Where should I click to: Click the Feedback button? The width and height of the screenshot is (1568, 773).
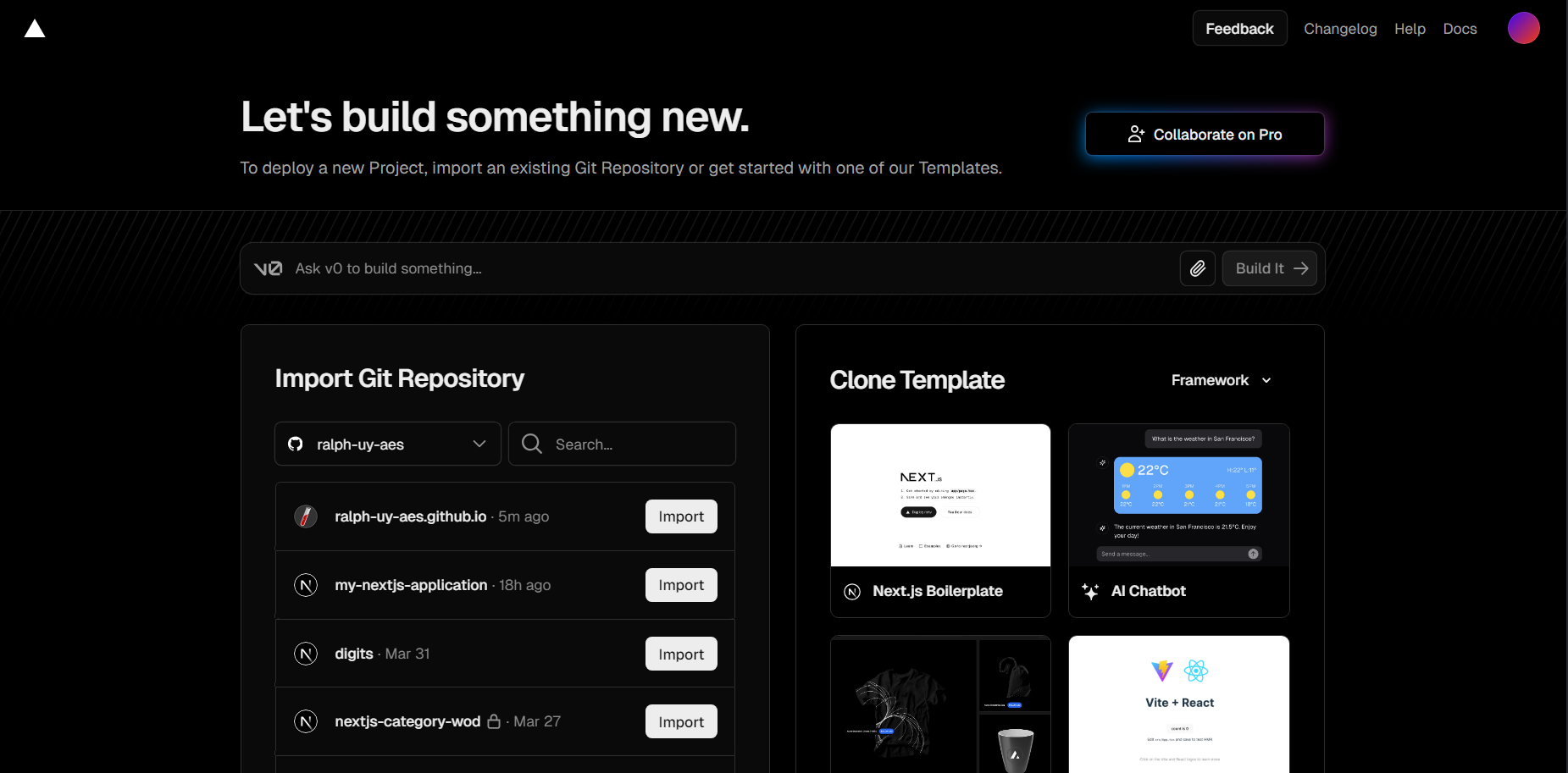click(x=1239, y=28)
